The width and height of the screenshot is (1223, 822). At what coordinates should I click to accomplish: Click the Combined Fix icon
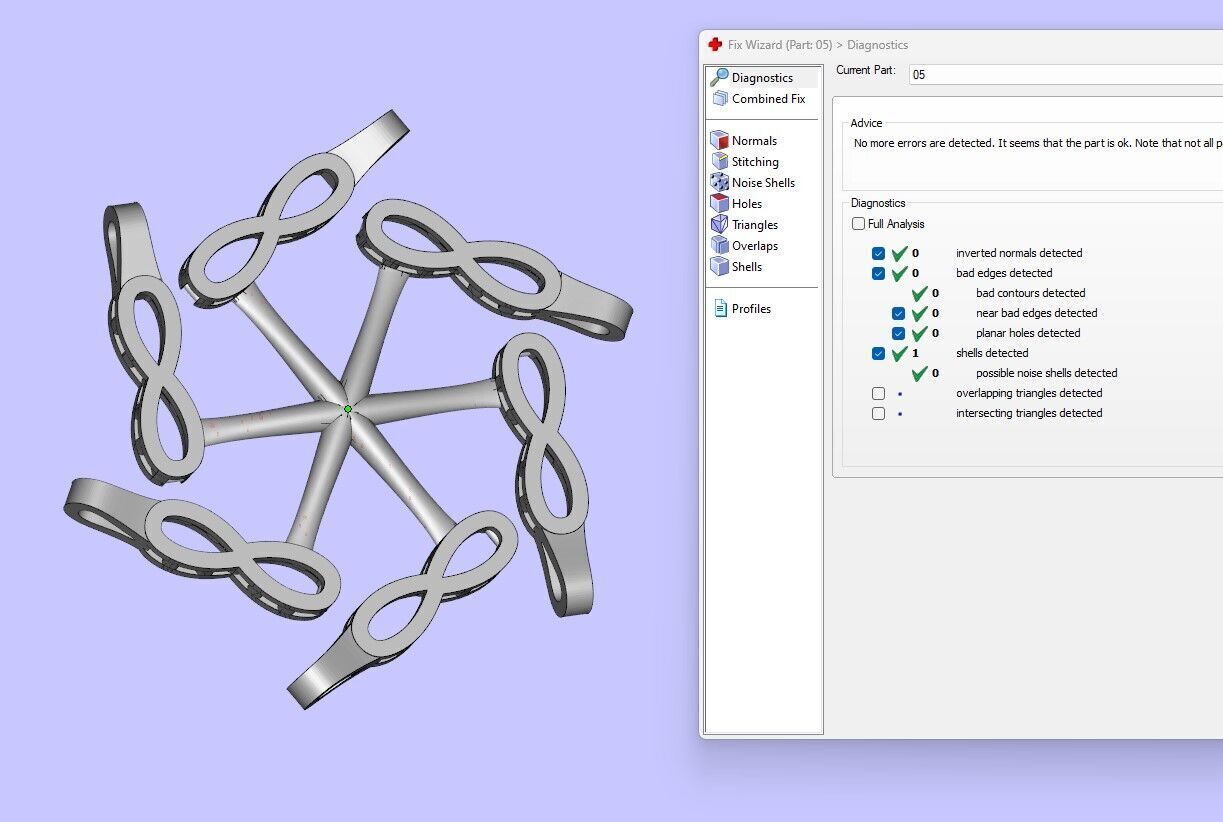719,98
